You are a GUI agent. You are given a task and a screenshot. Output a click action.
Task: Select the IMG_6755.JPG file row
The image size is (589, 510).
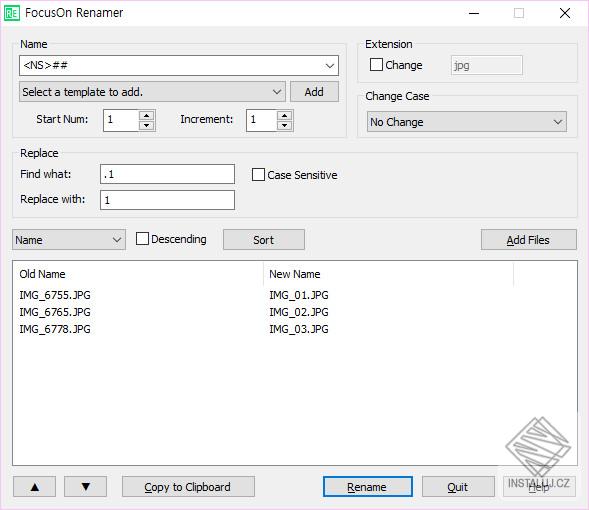(x=55, y=295)
